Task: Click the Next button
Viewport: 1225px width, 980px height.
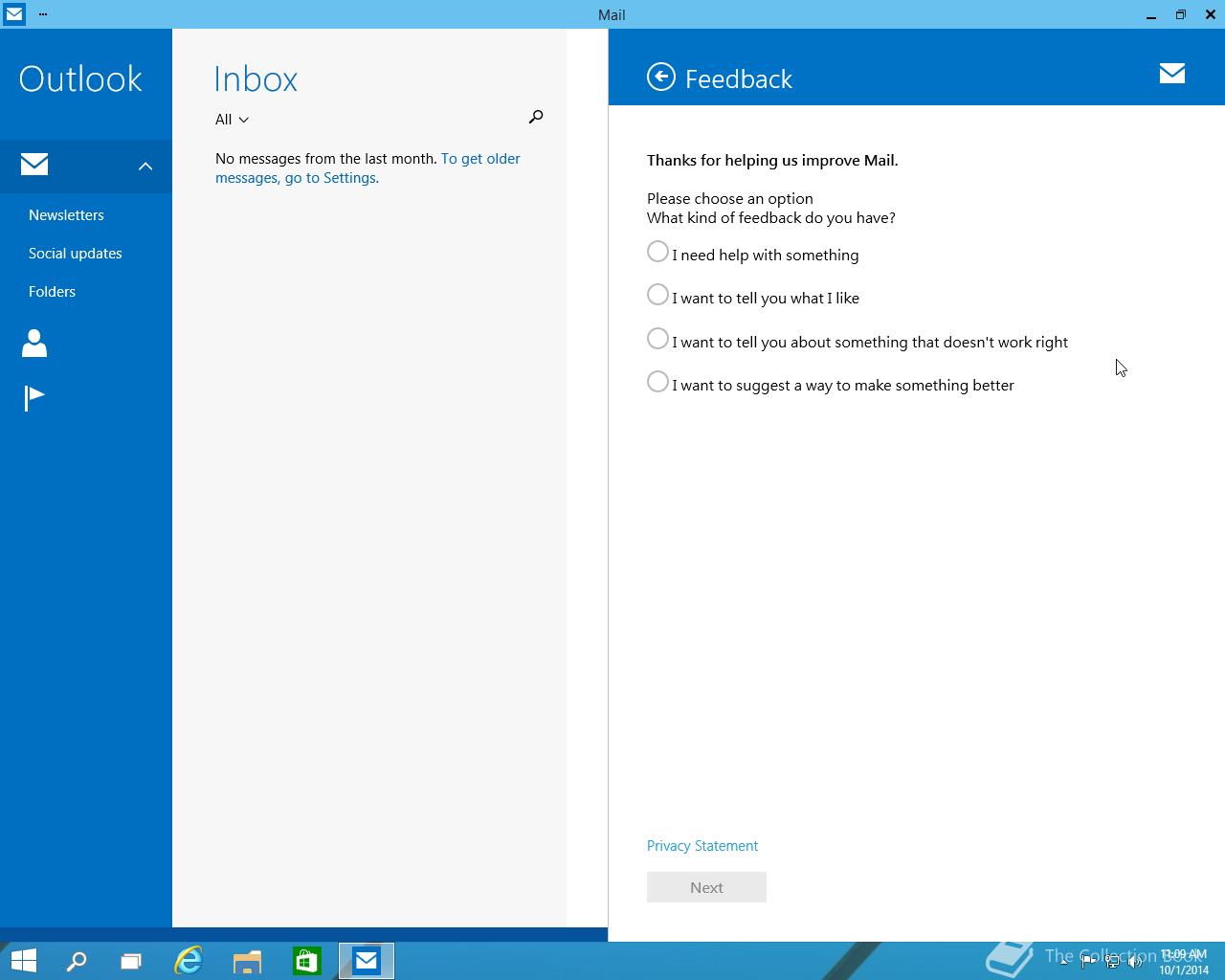Action: point(706,887)
